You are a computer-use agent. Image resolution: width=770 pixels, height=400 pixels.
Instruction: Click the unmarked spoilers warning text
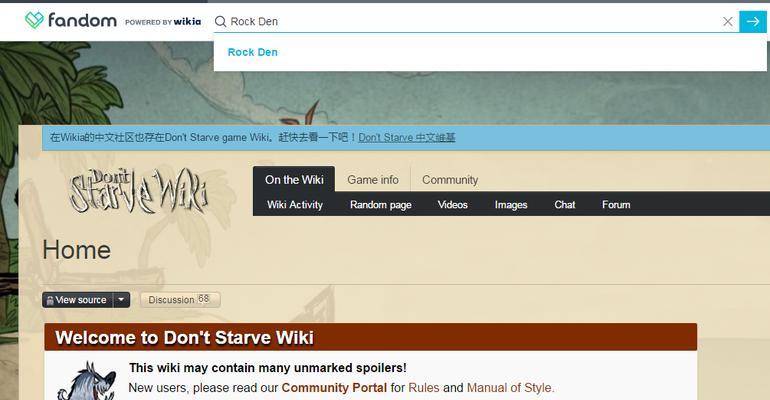(268, 368)
